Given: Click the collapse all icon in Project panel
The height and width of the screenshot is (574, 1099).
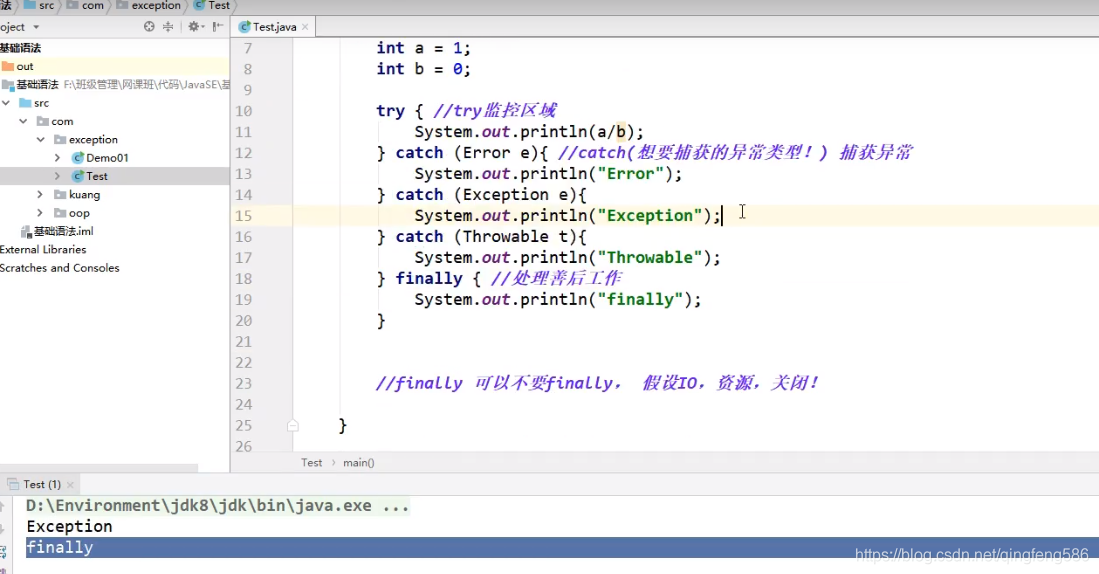Looking at the screenshot, I should 168,27.
